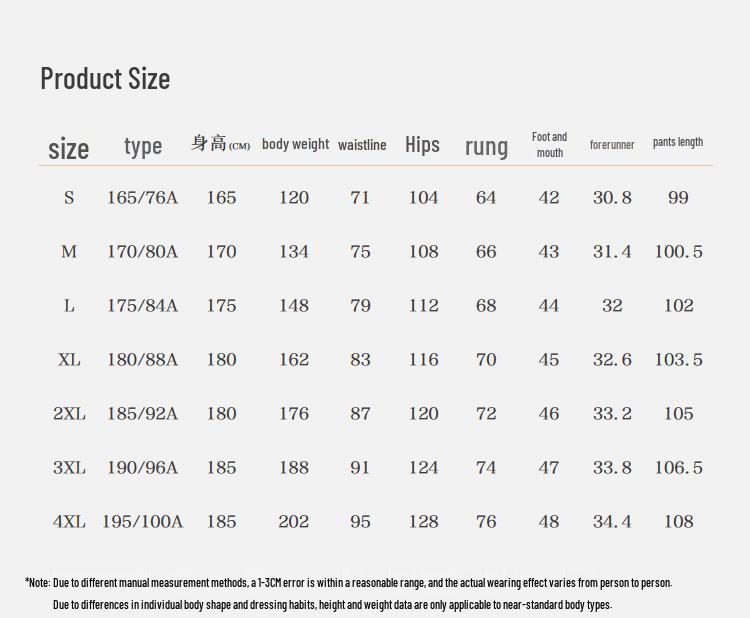Click the 'waistline' column header

(x=362, y=145)
